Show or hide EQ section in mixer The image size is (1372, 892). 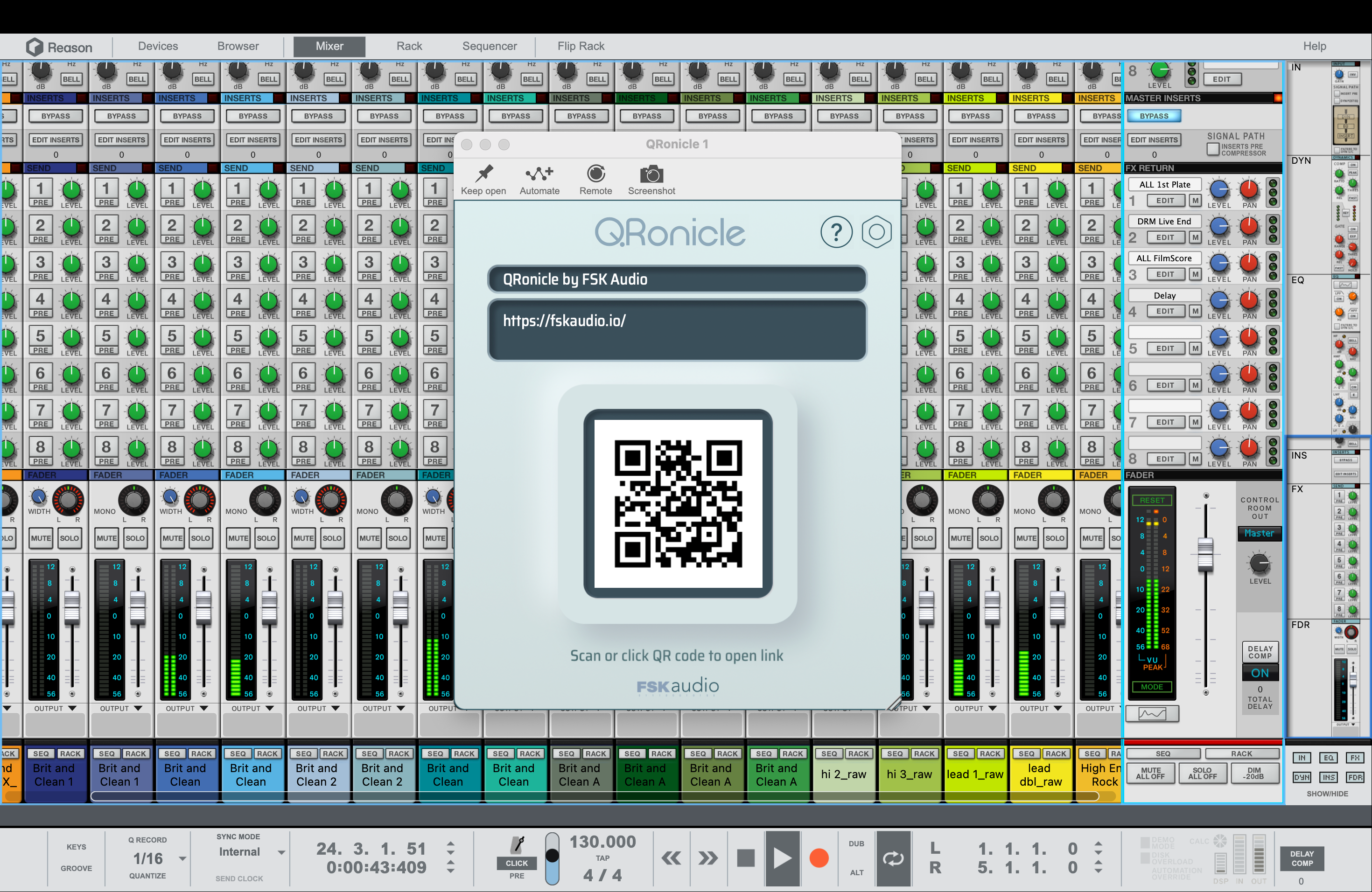[1329, 758]
